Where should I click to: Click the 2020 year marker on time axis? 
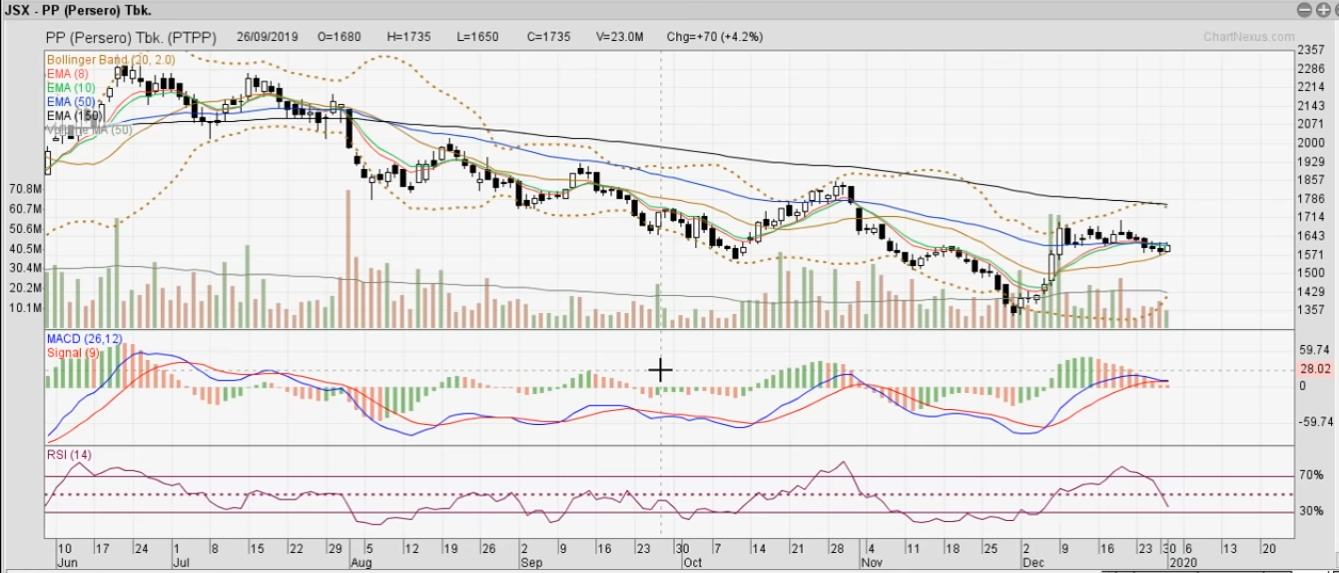pyautogui.click(x=1177, y=563)
